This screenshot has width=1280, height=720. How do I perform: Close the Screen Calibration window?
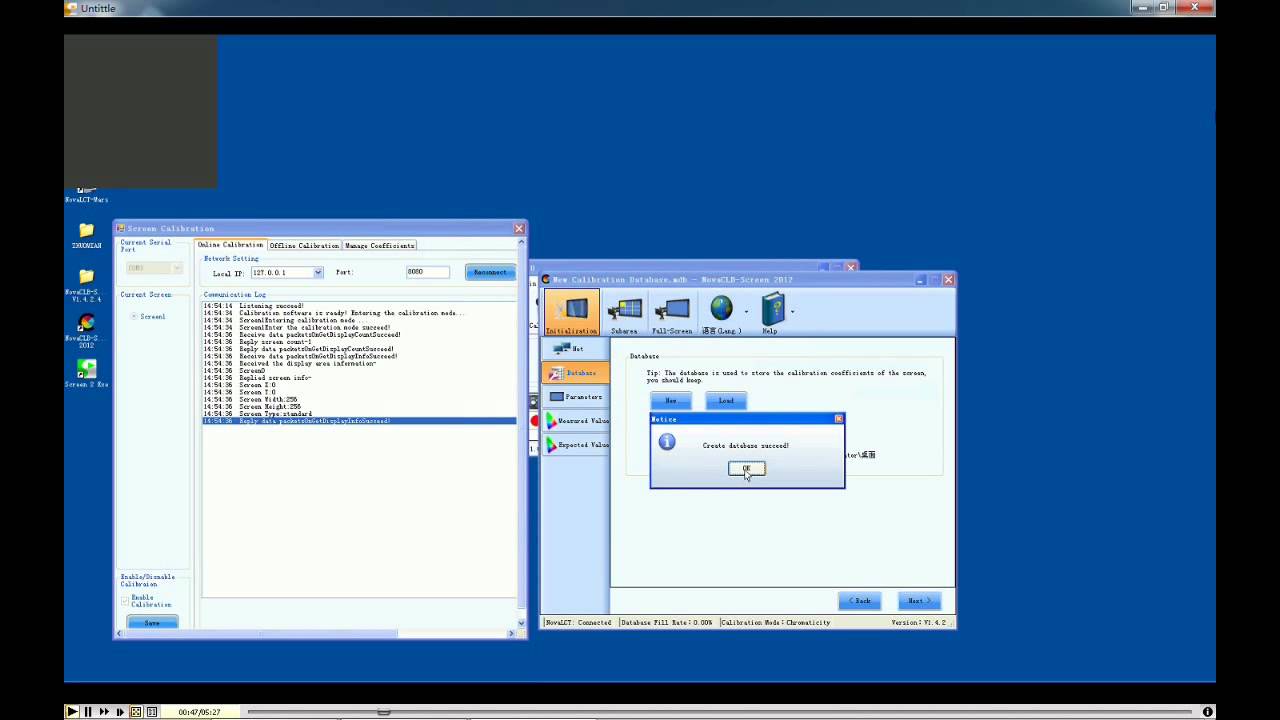point(519,229)
